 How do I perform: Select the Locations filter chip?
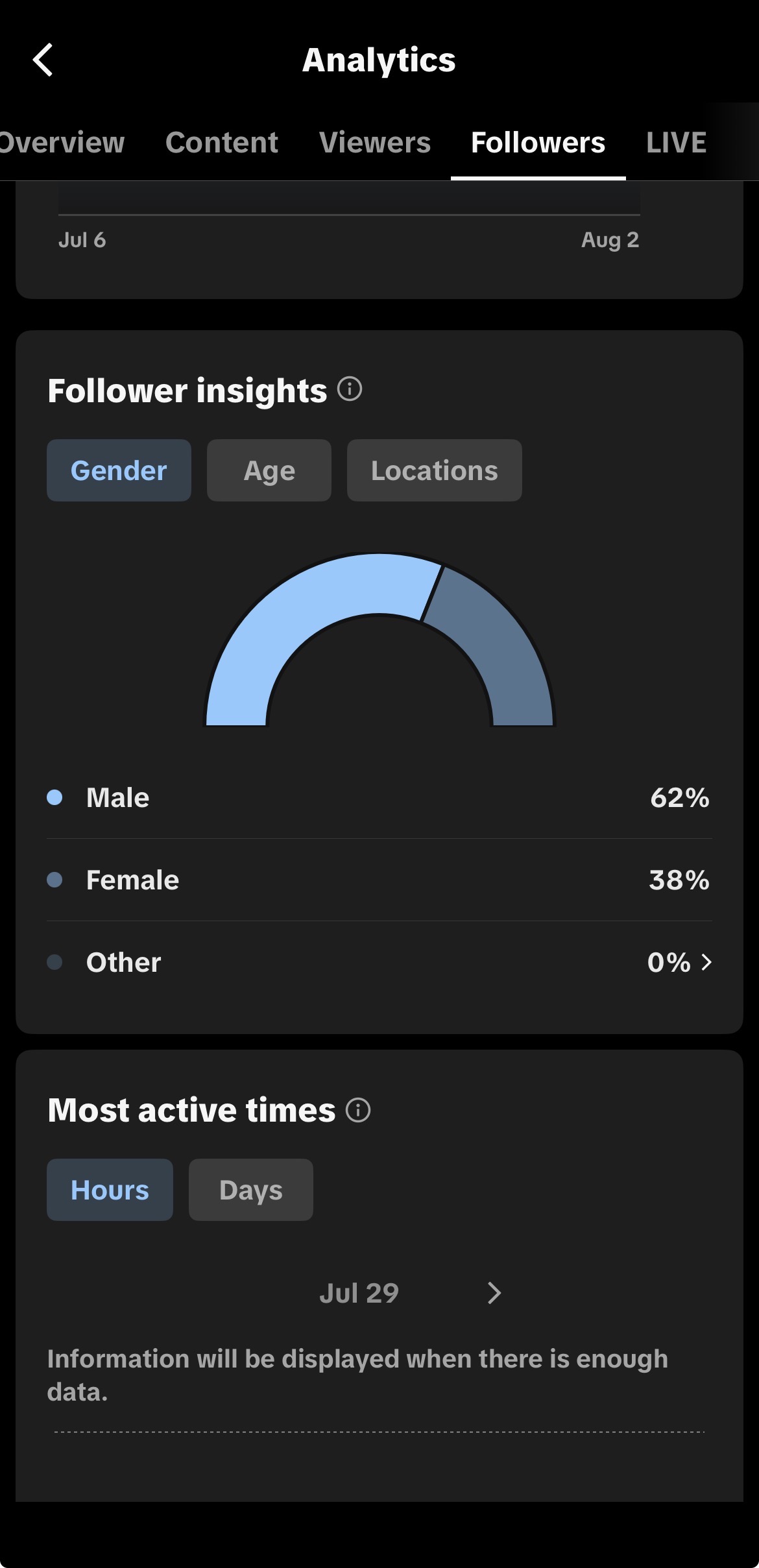pyautogui.click(x=435, y=470)
